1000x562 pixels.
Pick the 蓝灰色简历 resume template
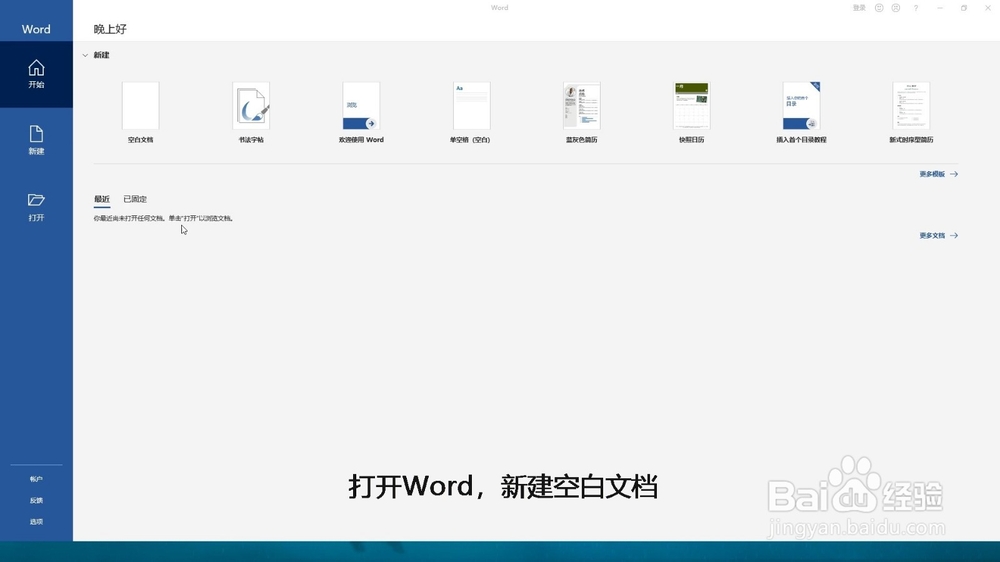coord(582,112)
